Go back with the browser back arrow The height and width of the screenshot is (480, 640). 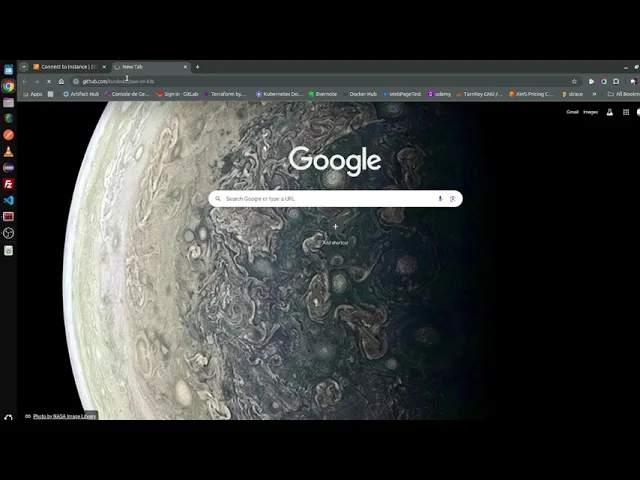[24, 82]
